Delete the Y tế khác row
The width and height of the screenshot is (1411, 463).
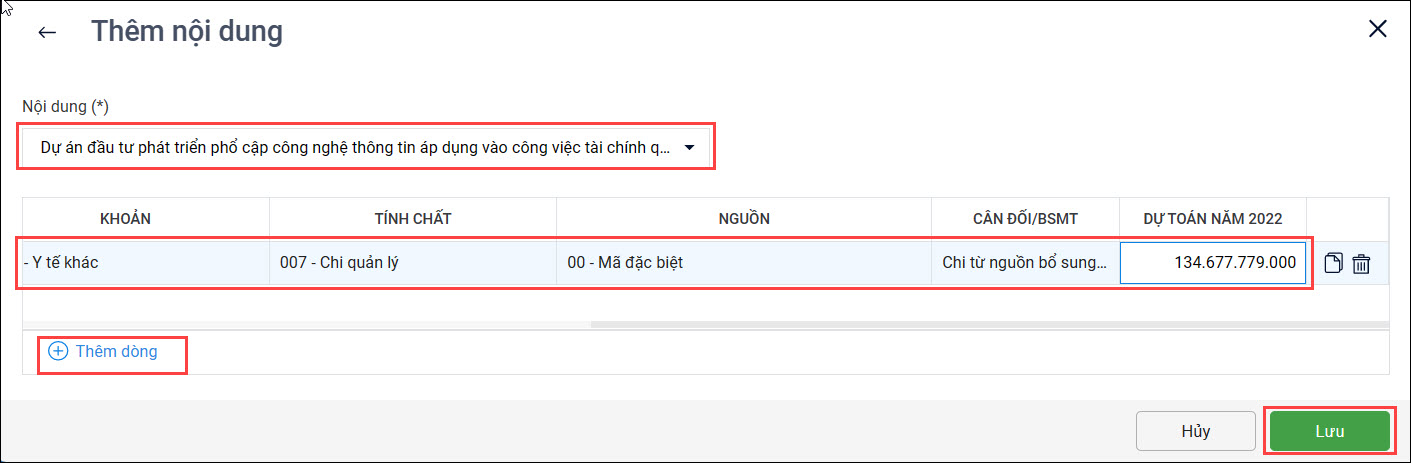tap(1361, 264)
